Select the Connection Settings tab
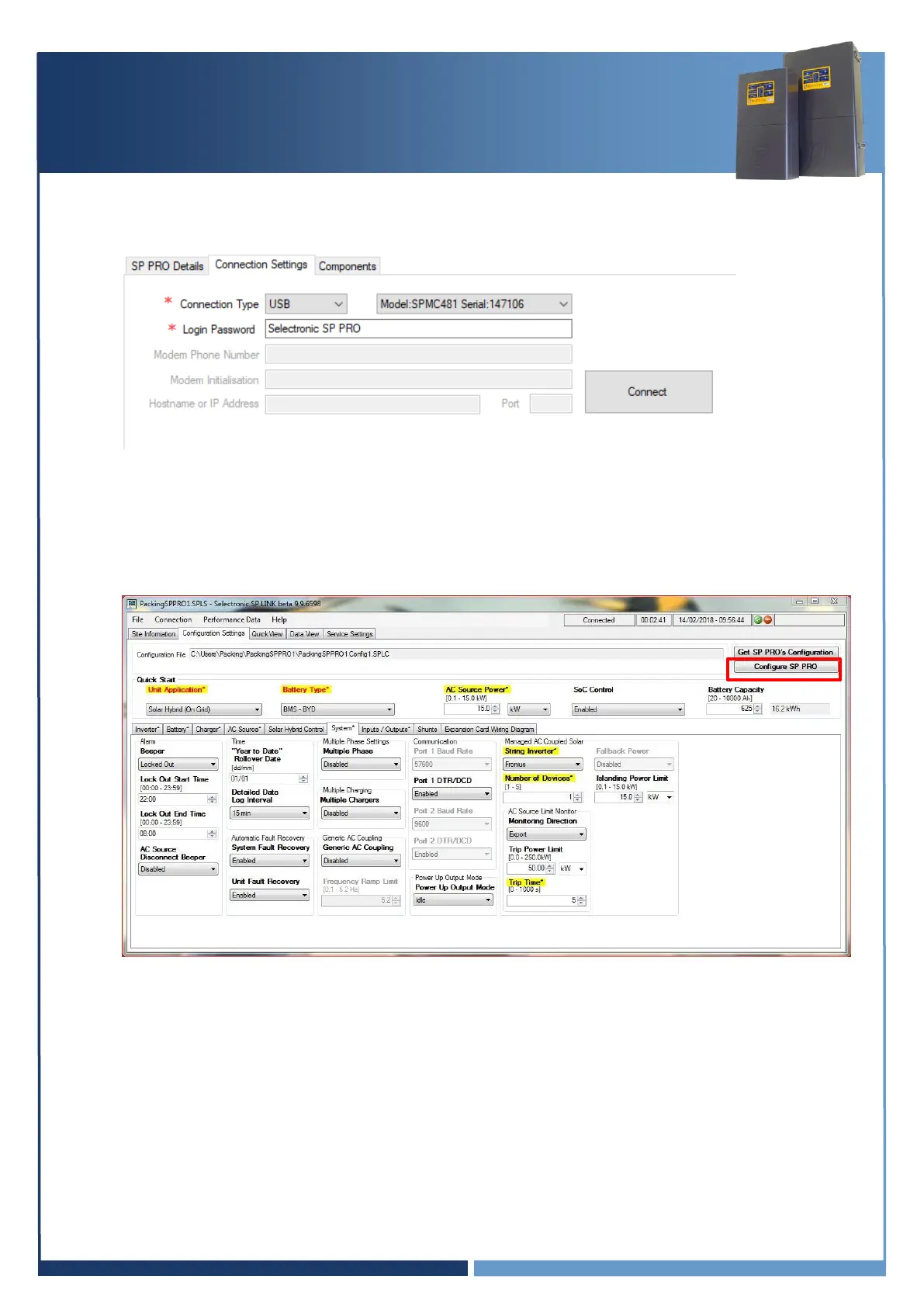The image size is (924, 1307). (261, 265)
